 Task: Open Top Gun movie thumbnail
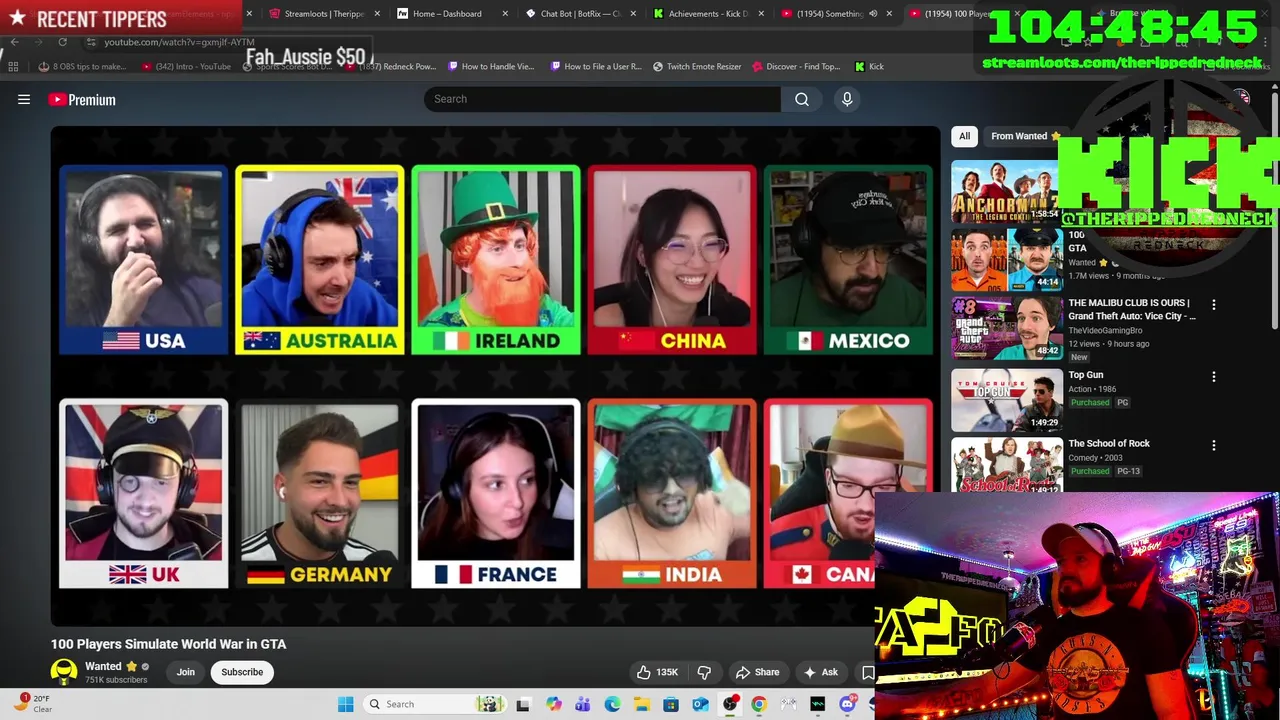pyautogui.click(x=1006, y=400)
